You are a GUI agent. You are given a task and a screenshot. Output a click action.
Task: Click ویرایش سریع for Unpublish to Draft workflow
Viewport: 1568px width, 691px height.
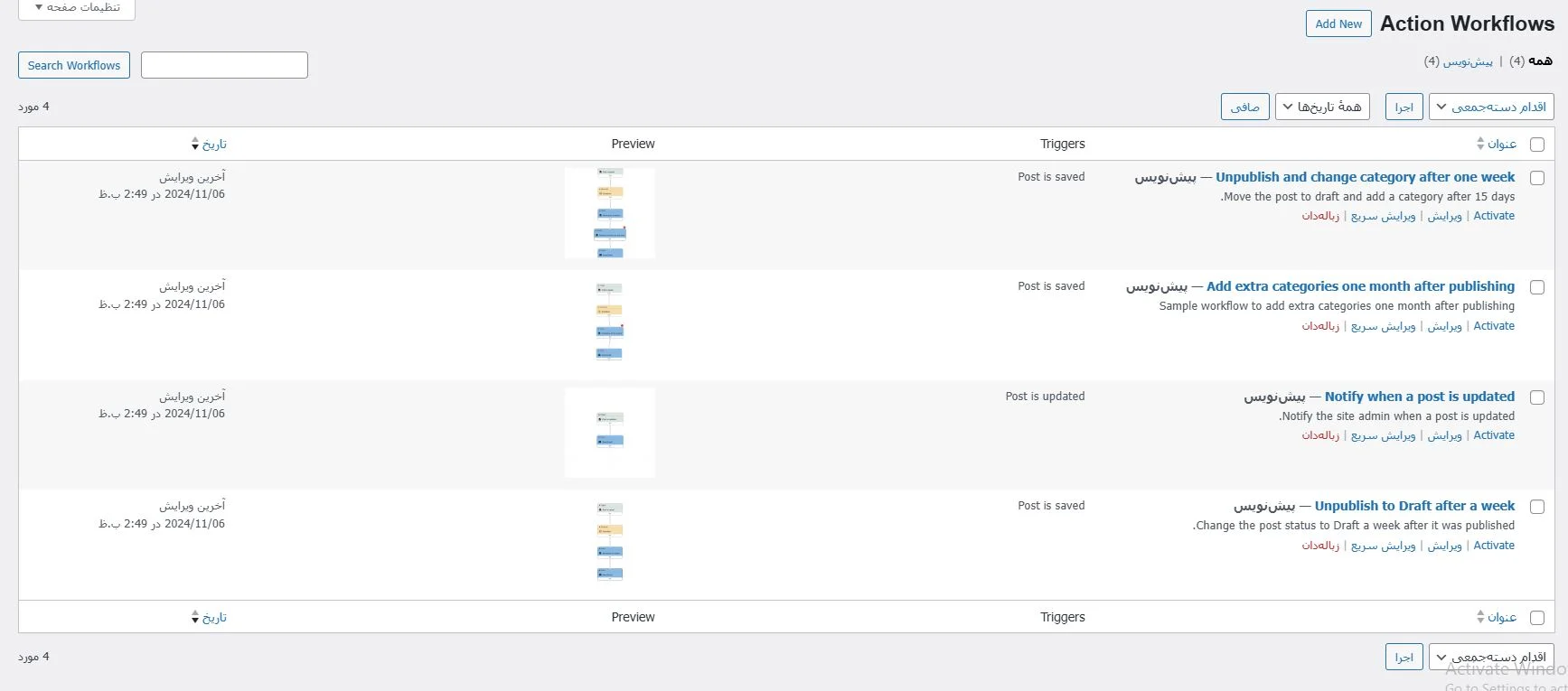pos(1383,546)
